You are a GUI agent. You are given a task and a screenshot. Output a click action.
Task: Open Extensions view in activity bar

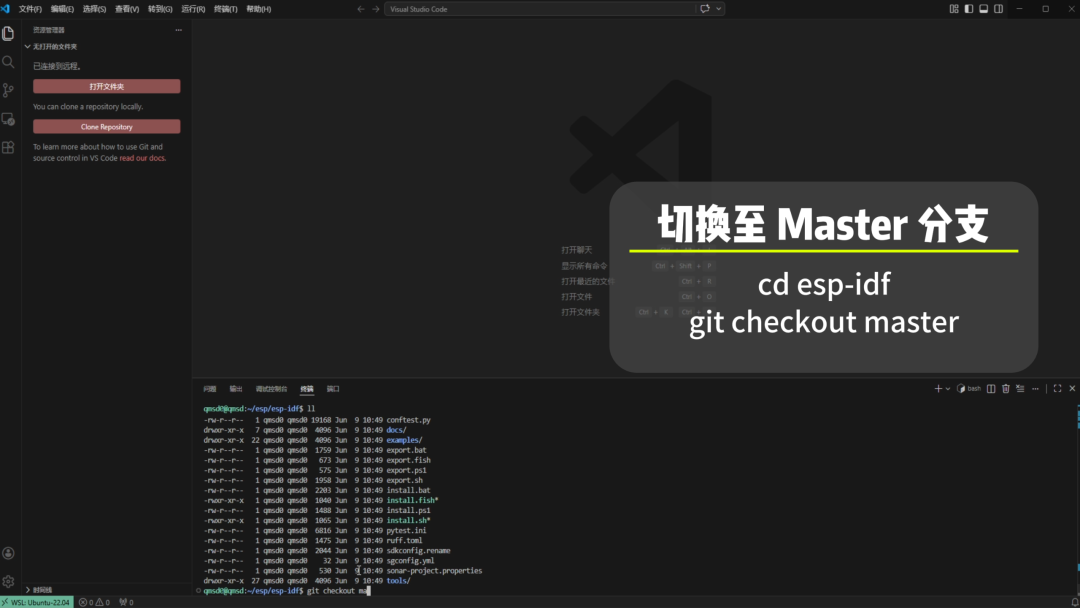[8, 147]
